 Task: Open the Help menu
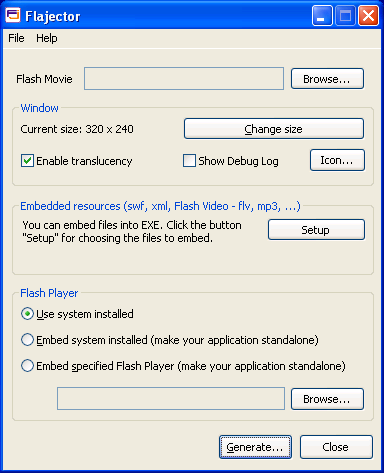[x=47, y=38]
